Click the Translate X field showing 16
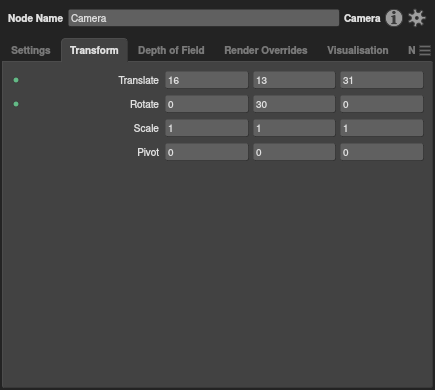This screenshot has height=390, width=435. click(207, 80)
